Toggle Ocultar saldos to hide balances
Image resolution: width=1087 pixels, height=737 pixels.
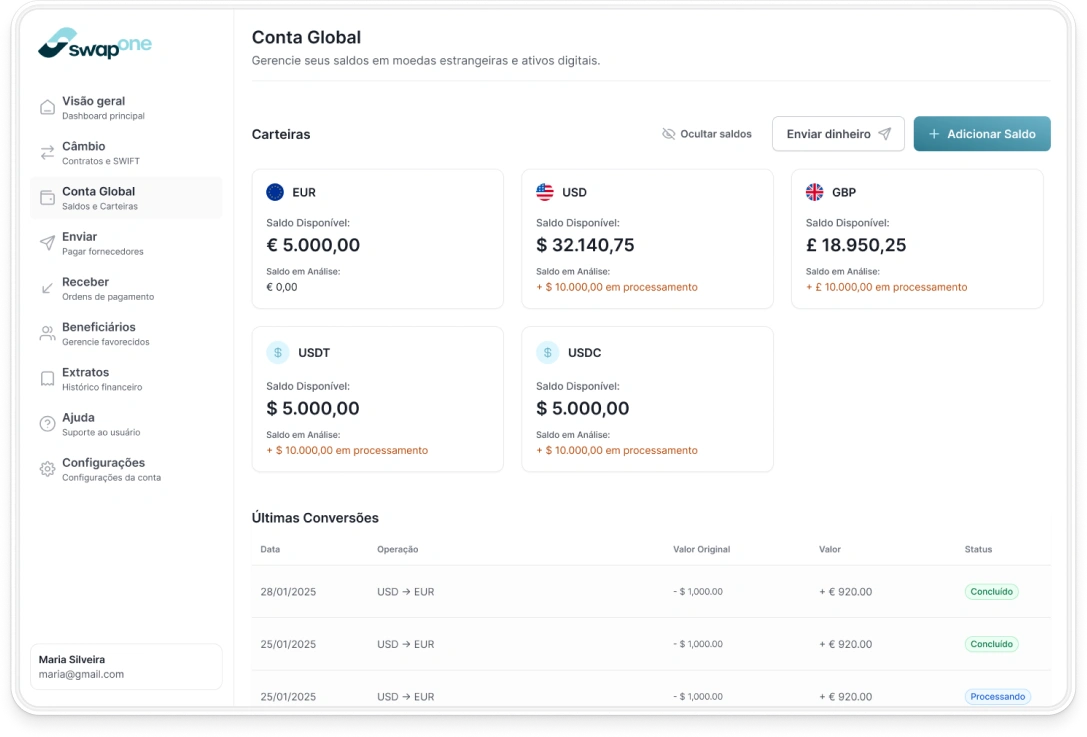click(x=706, y=134)
